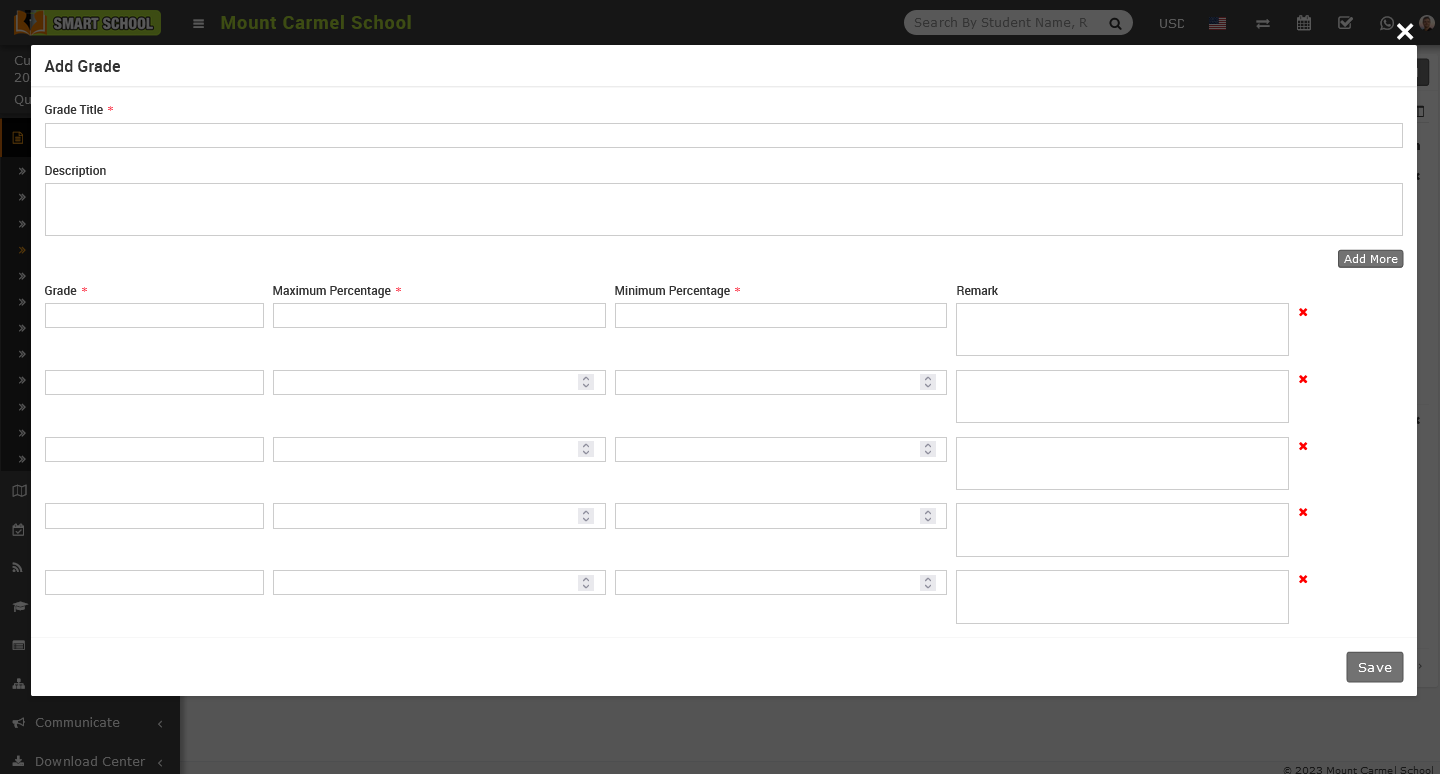The image size is (1440, 774).
Task: Click inside the Grade Title field
Action: [723, 135]
